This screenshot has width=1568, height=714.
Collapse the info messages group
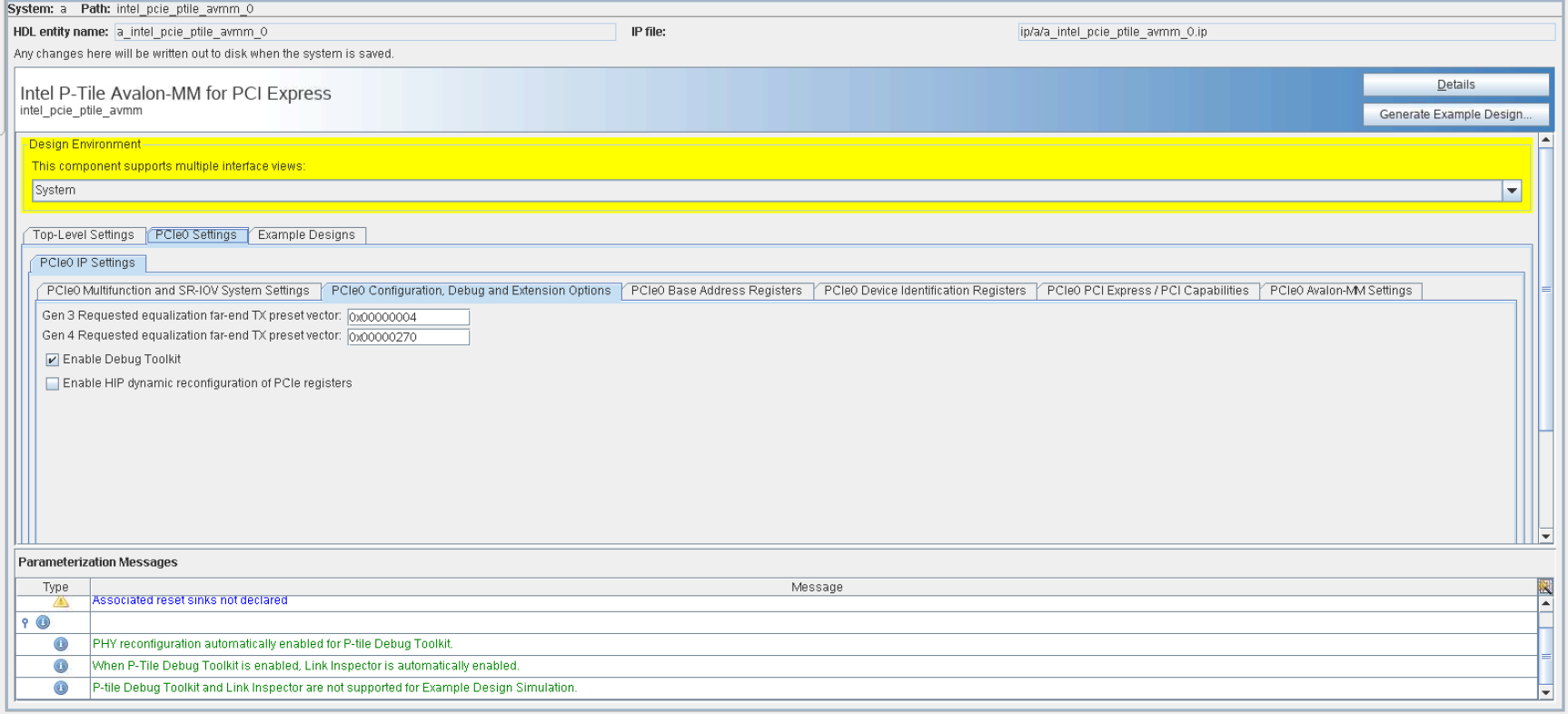coord(25,622)
